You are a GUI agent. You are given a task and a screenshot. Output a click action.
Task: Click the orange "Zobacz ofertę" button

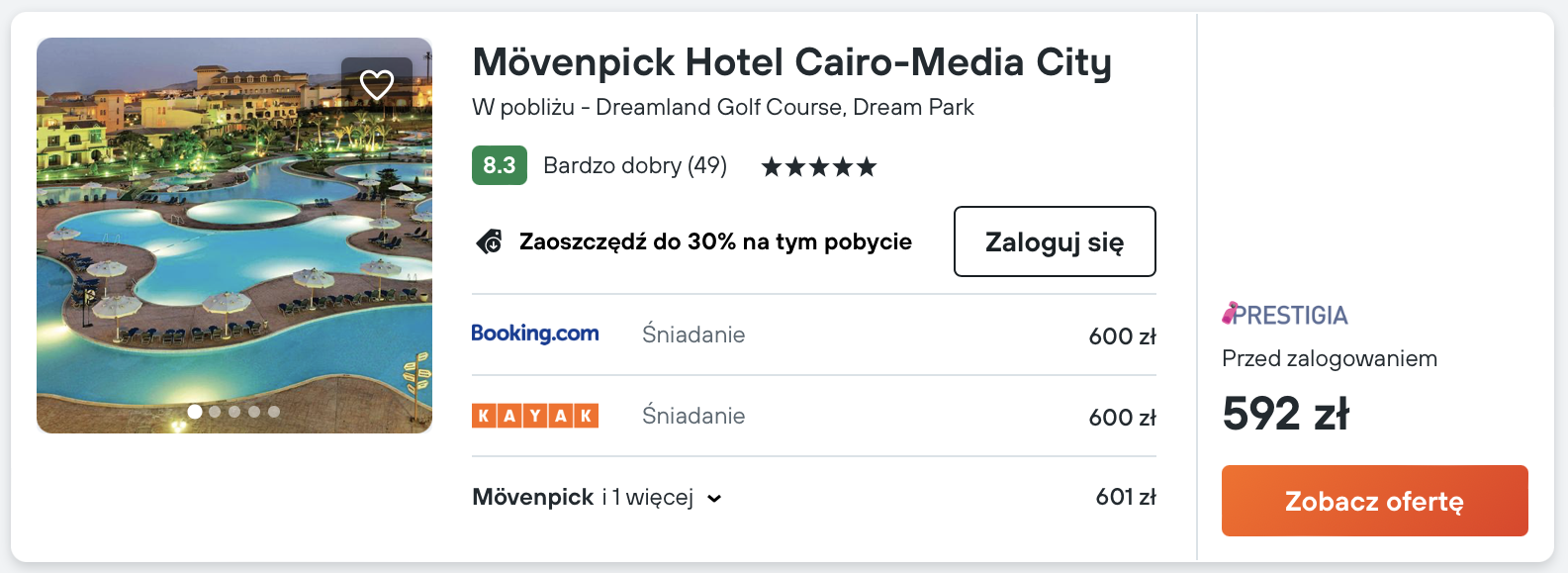pos(1374,501)
